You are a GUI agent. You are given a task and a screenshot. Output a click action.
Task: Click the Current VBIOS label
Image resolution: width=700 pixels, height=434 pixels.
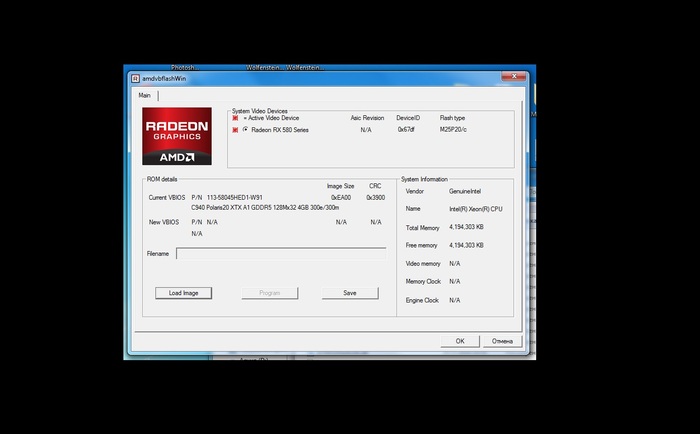[x=167, y=197]
